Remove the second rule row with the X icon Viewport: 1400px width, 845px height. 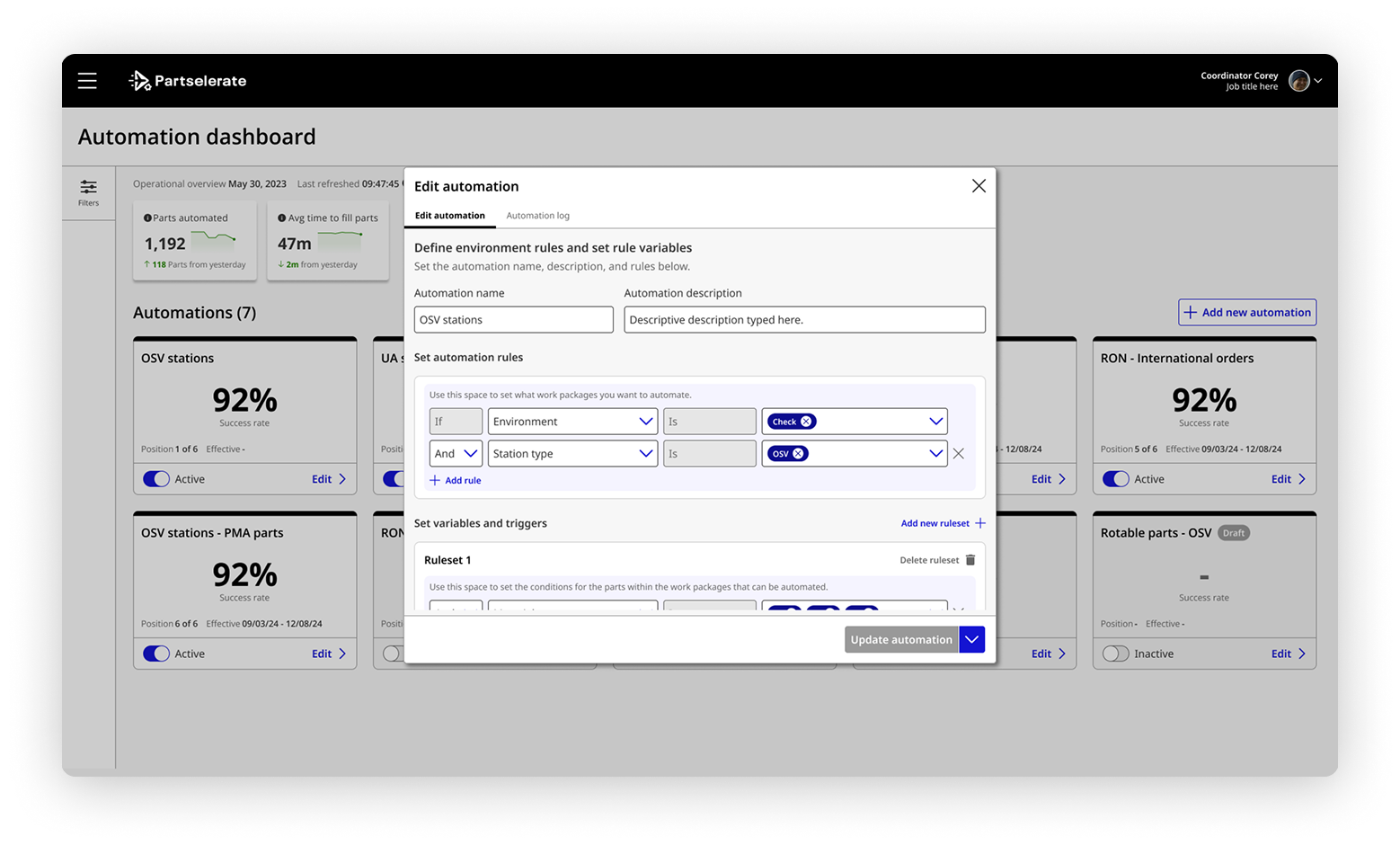click(x=958, y=453)
